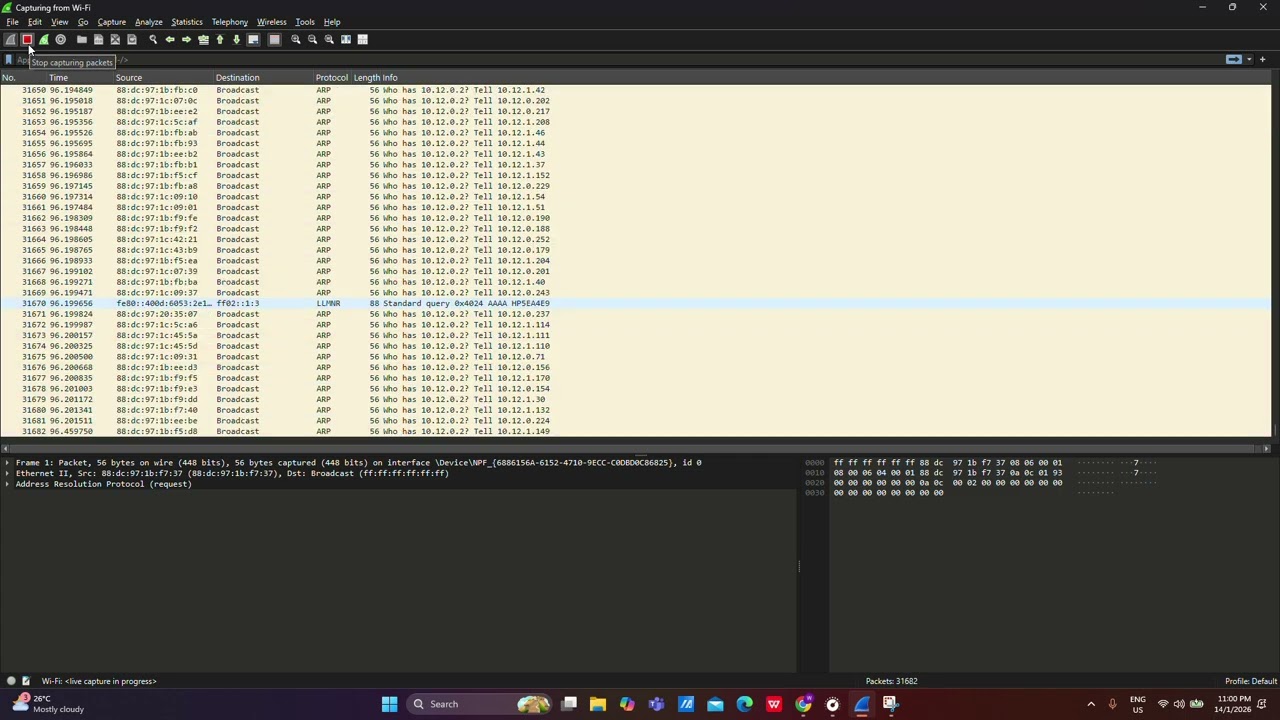The image size is (1280, 720).
Task: Sort by the Length column header
Action: click(365, 78)
